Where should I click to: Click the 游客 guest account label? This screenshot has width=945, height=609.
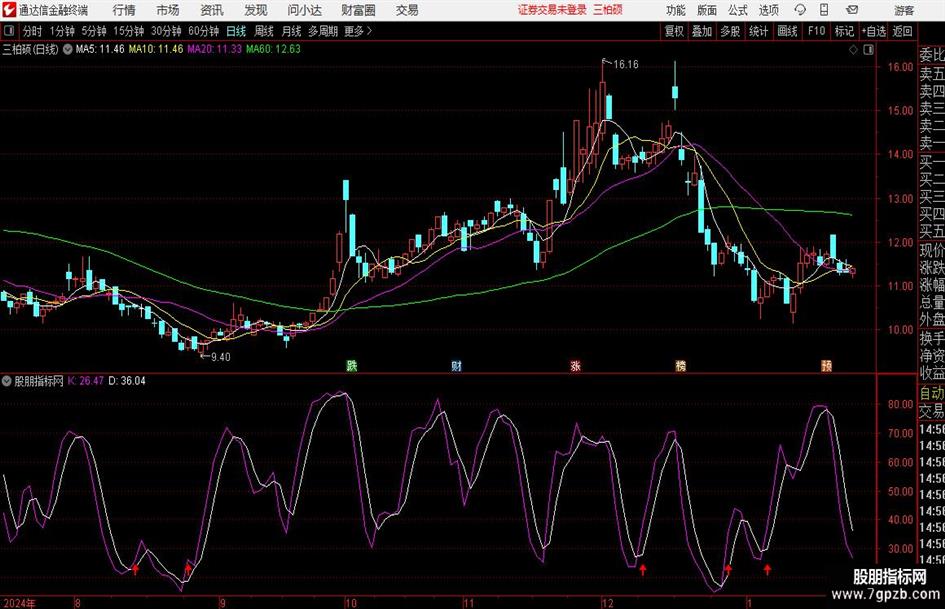904,10
